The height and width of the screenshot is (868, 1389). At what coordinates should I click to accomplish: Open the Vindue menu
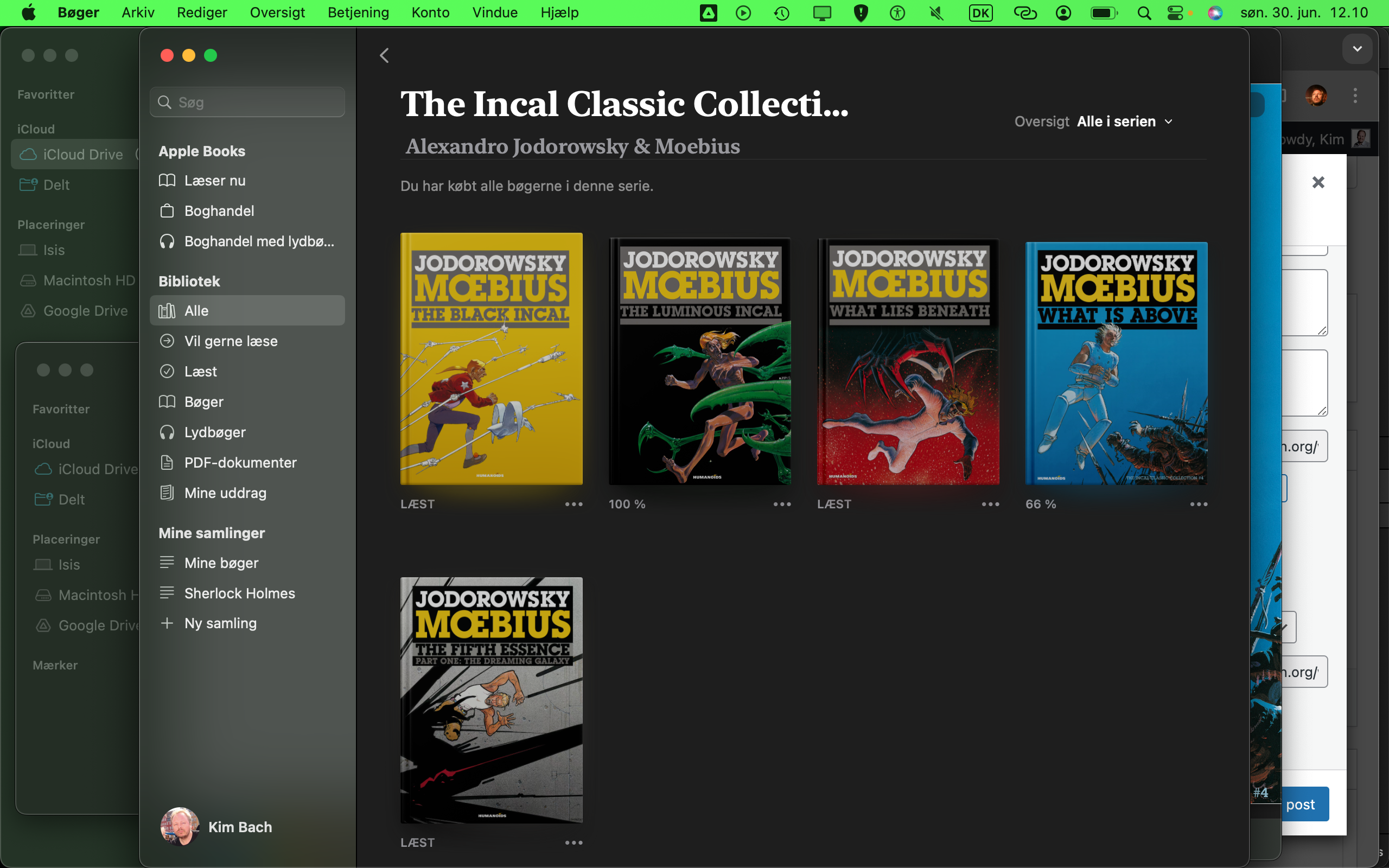point(495,12)
